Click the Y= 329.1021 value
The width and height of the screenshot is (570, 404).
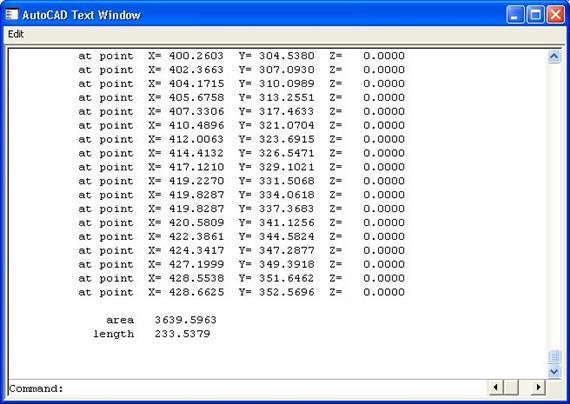pyautogui.click(x=286, y=167)
